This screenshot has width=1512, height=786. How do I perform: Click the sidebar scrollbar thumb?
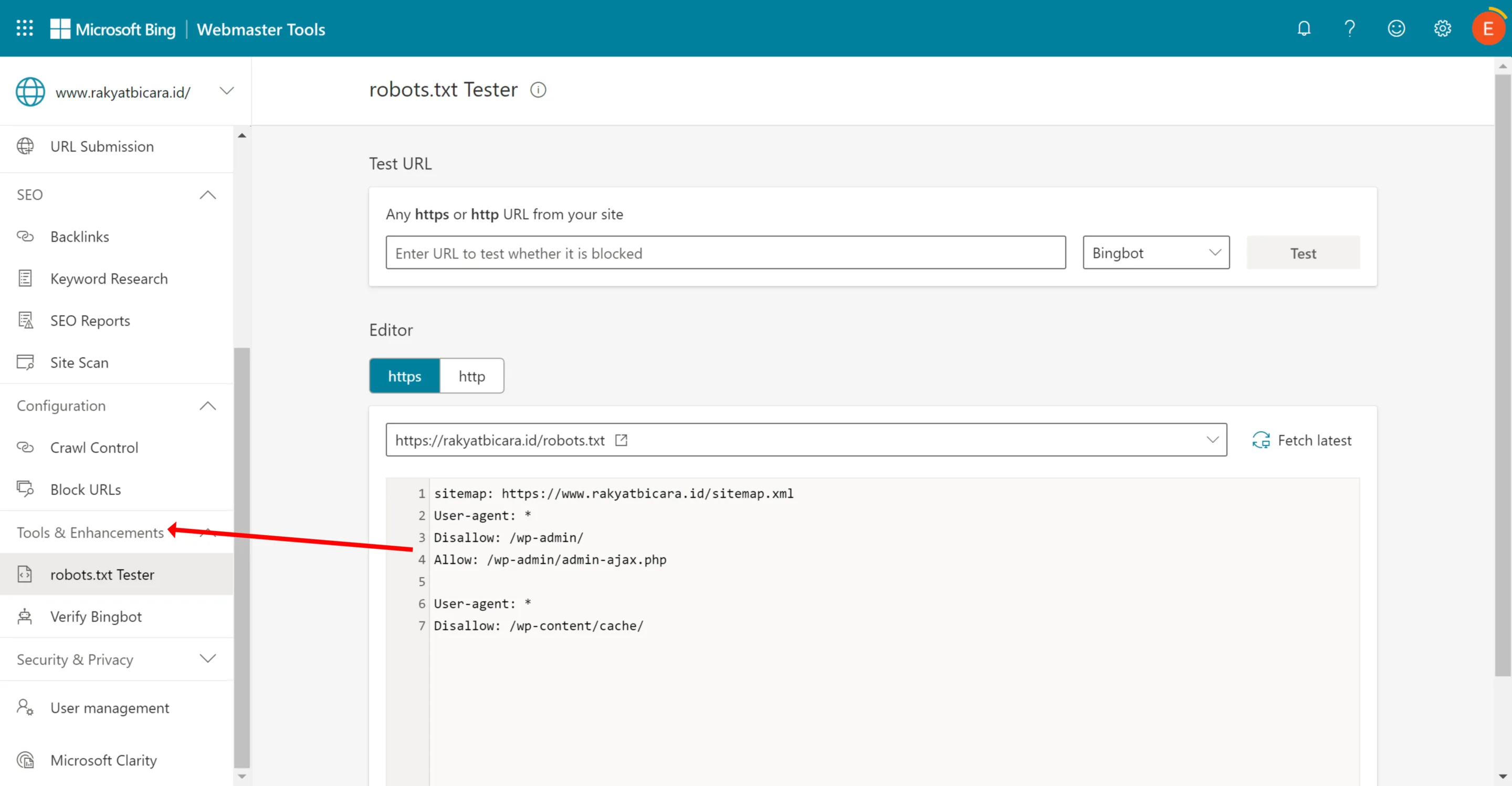tap(242, 557)
